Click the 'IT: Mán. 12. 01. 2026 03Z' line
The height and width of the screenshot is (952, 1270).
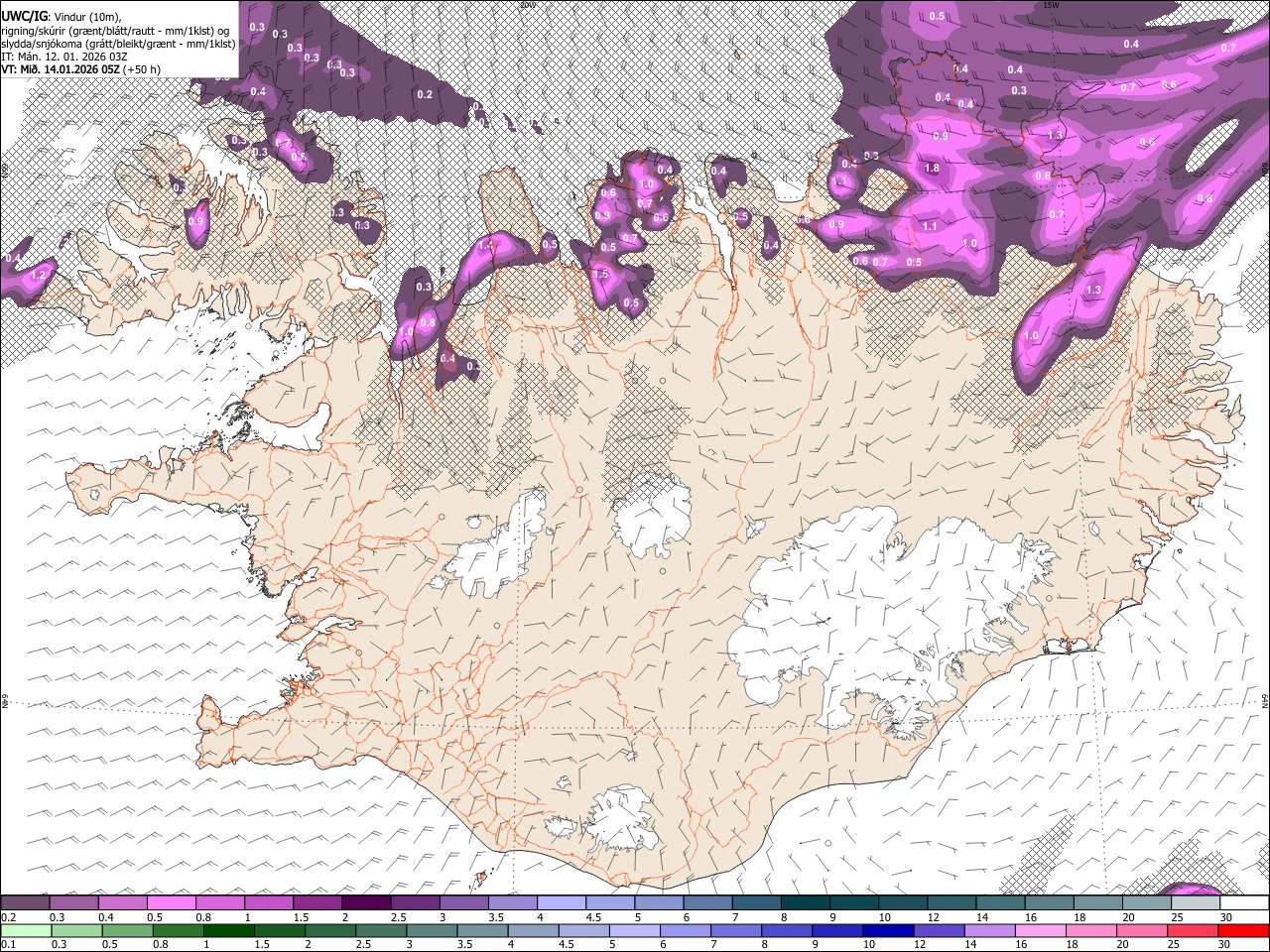pyautogui.click(x=64, y=57)
